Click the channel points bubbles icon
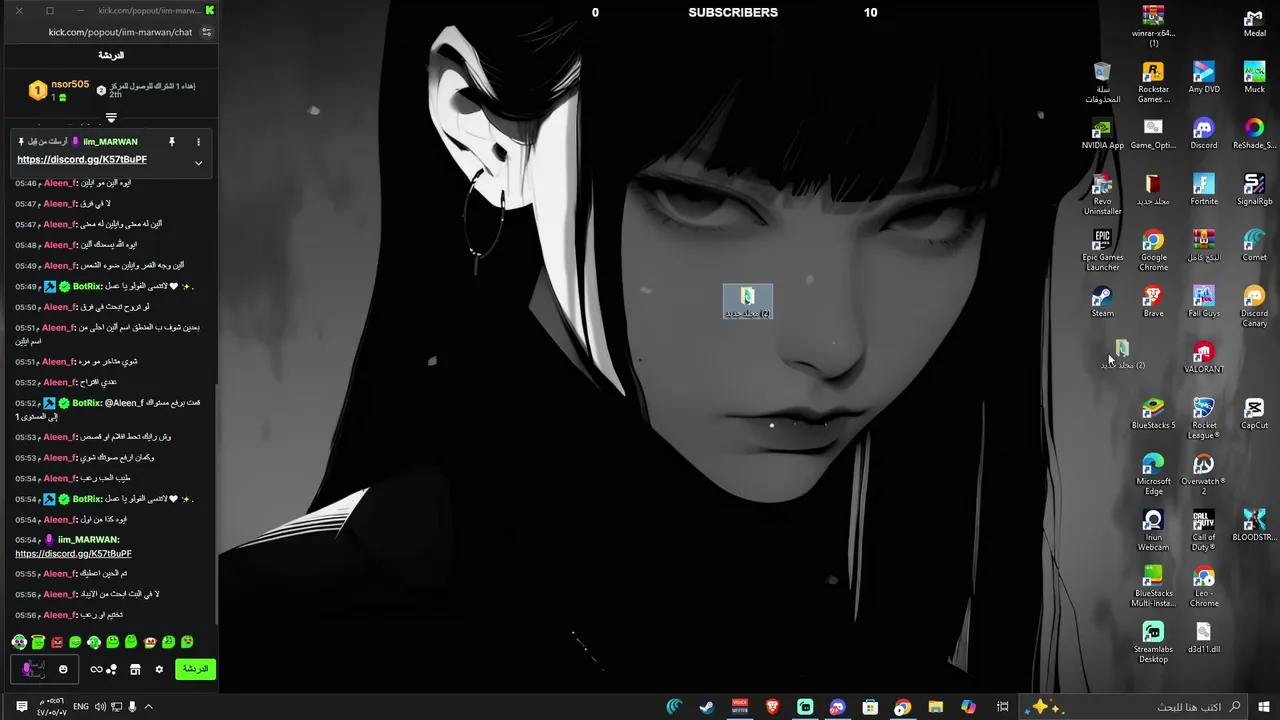Viewport: 1280px width, 720px height. click(111, 669)
